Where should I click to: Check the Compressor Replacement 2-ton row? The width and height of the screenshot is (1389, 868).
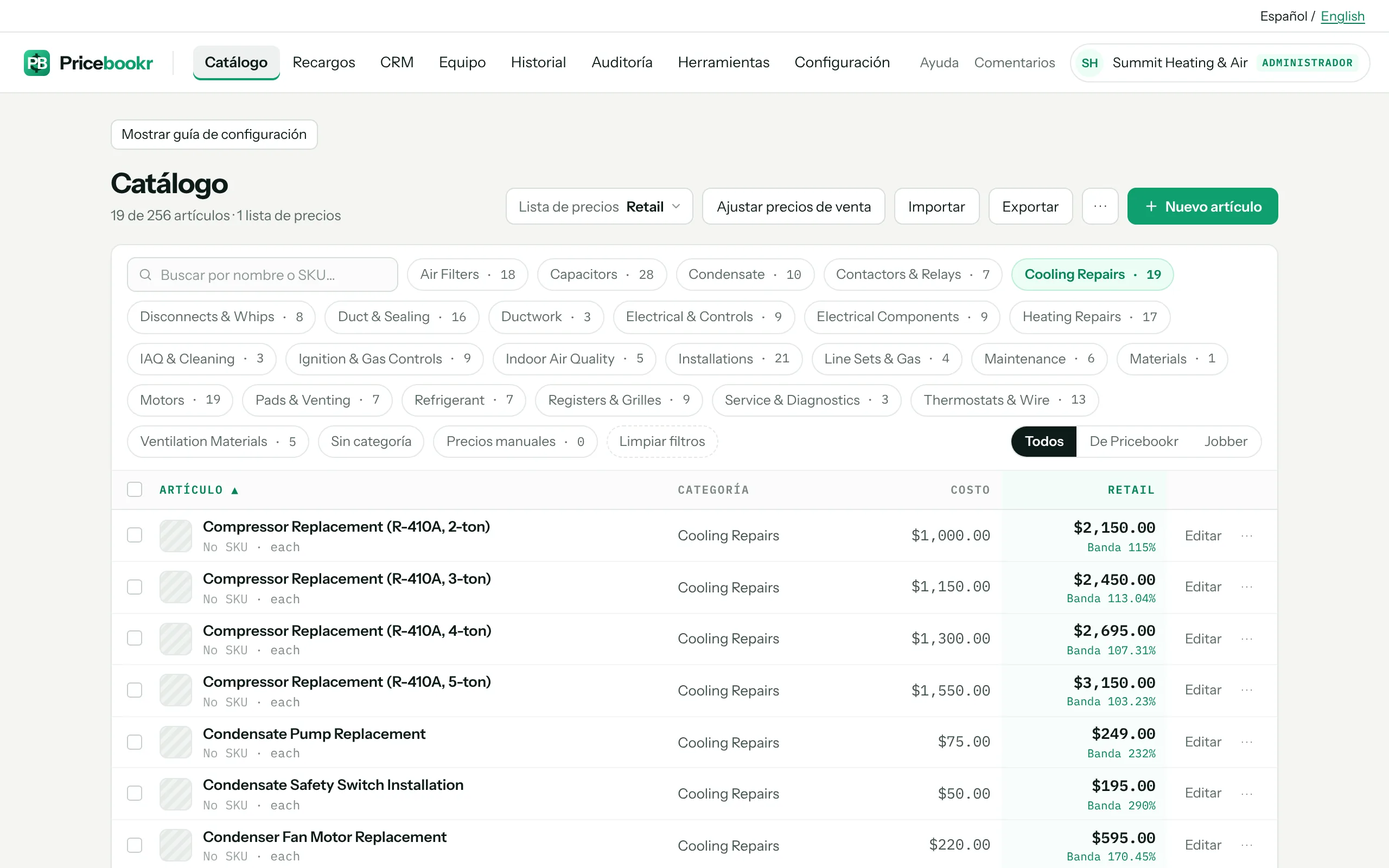tap(135, 535)
